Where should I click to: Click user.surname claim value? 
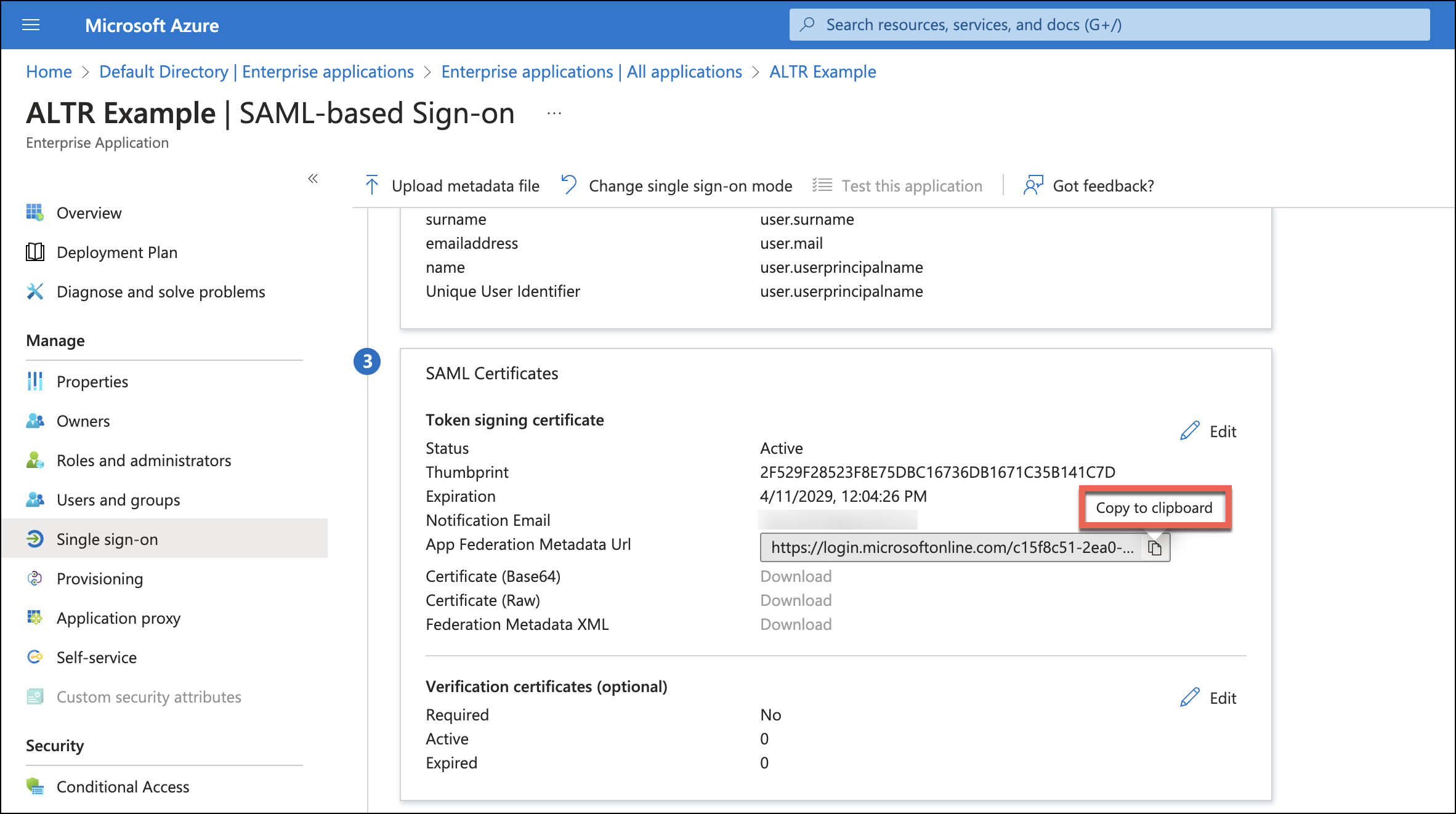(807, 219)
